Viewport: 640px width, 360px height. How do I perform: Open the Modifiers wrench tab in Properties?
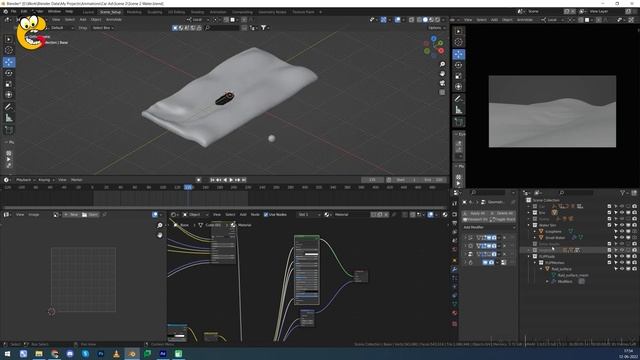point(454,269)
